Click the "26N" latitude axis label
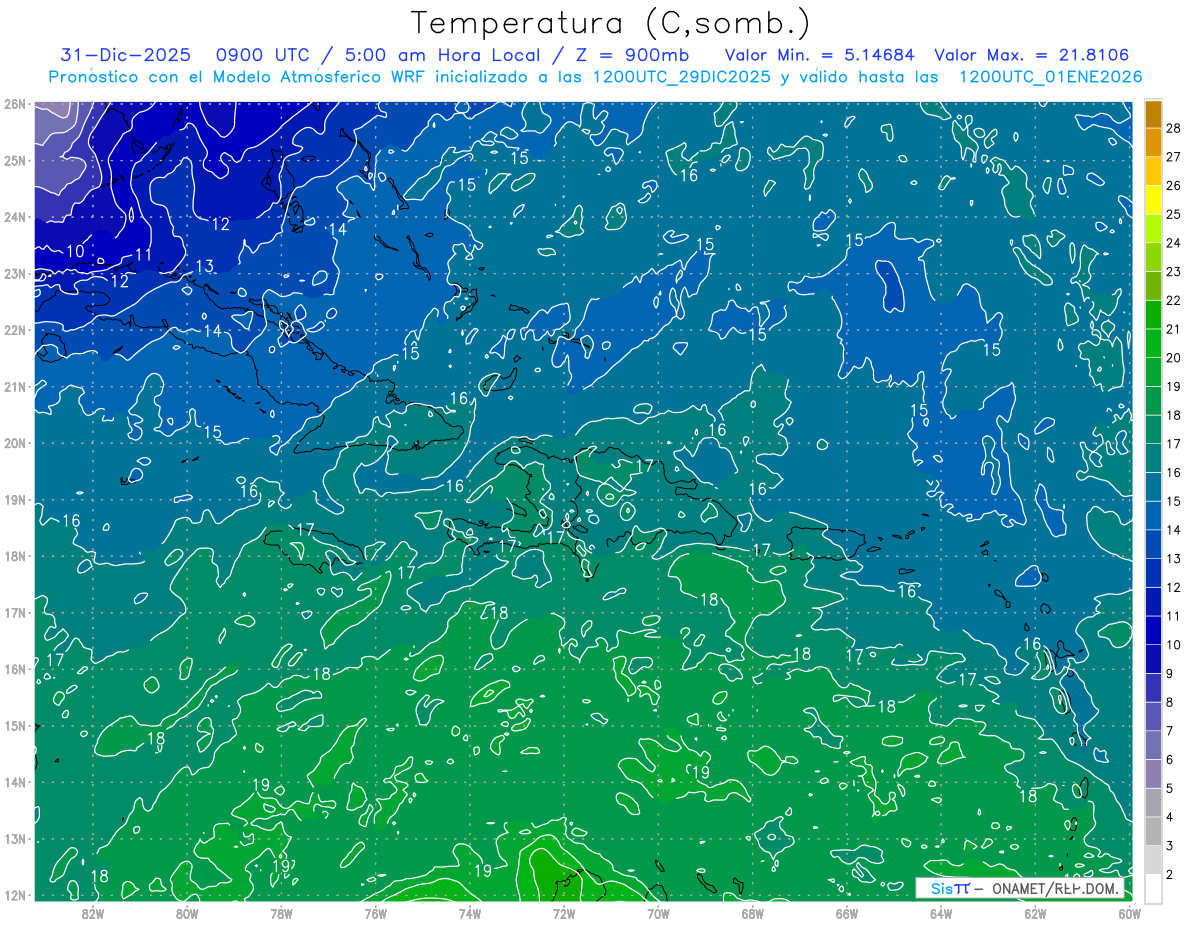 (x=14, y=104)
